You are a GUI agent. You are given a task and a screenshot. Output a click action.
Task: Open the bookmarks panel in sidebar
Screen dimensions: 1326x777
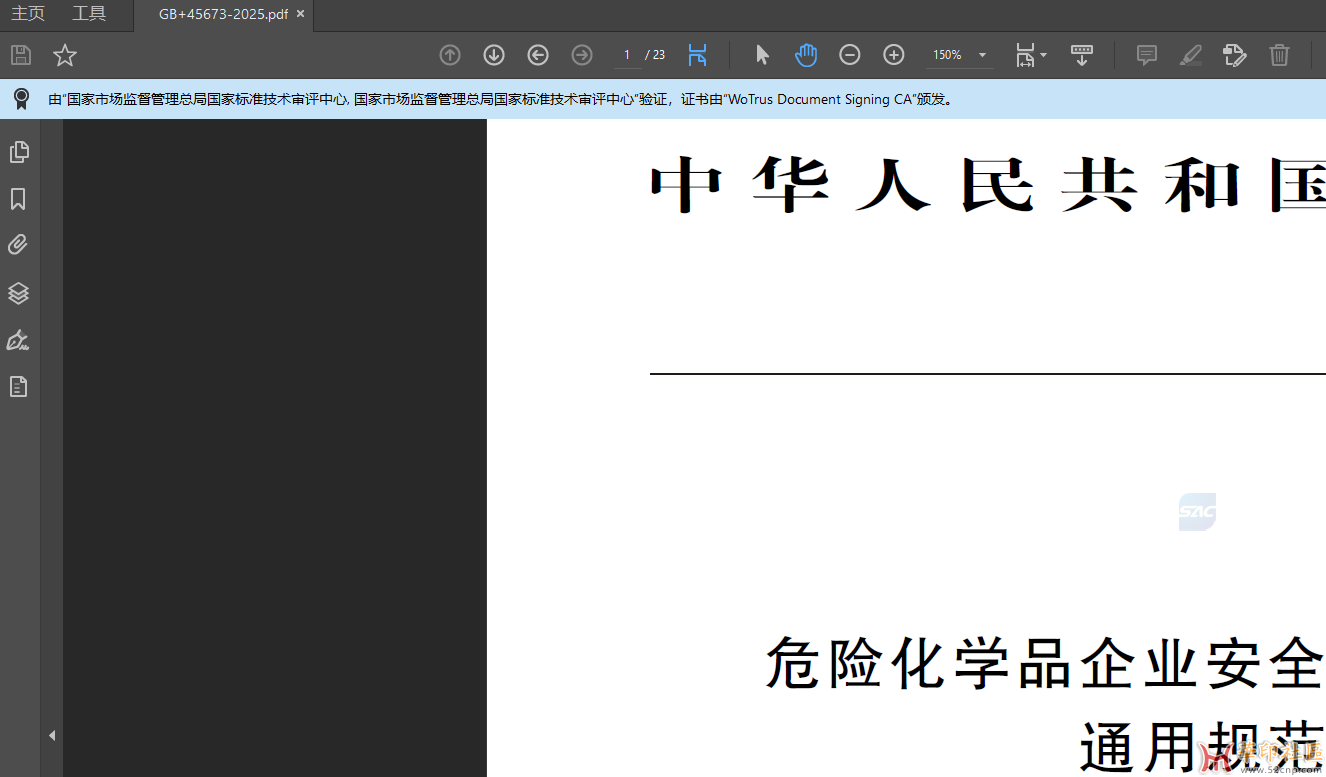[18, 200]
